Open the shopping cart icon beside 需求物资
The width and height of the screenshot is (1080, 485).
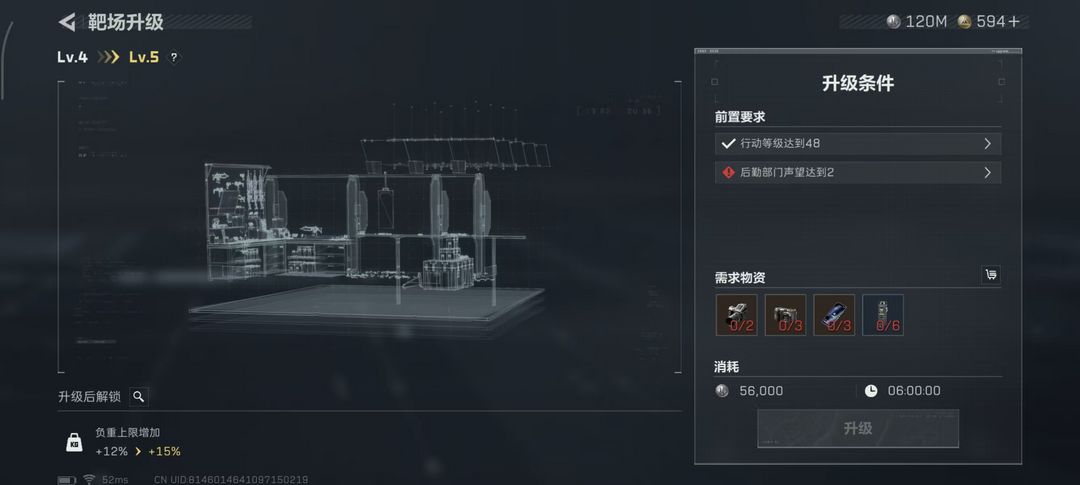coord(990,275)
